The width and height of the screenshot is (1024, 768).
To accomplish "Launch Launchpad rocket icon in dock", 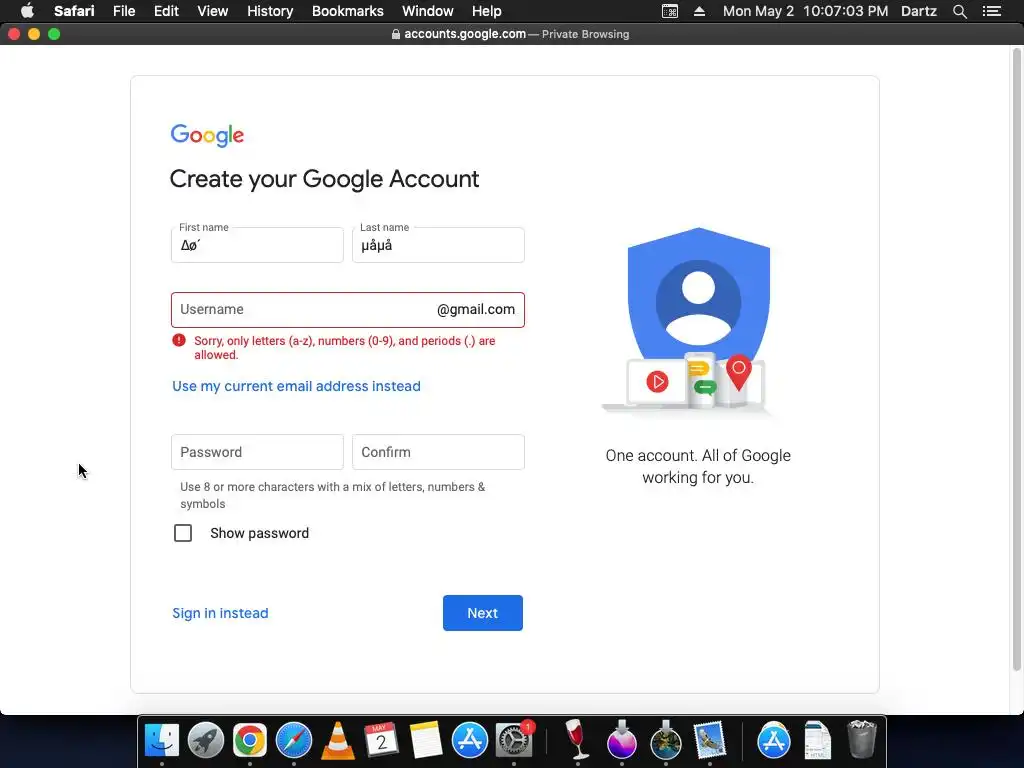I will (x=206, y=741).
